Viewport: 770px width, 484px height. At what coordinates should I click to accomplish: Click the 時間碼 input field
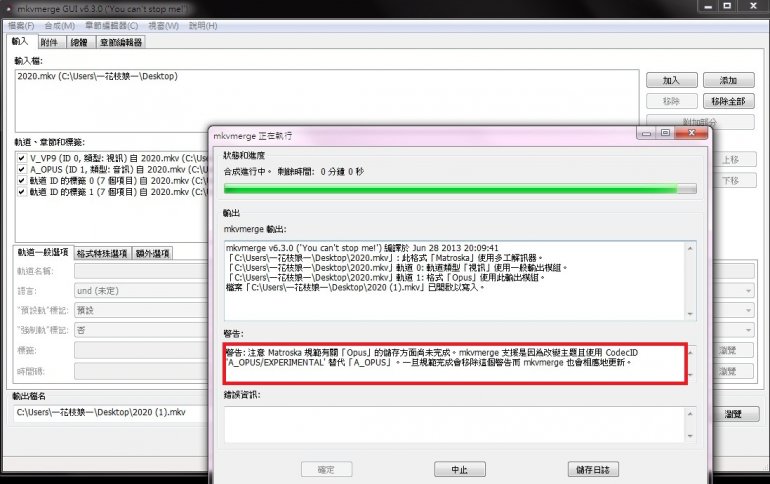(x=142, y=371)
